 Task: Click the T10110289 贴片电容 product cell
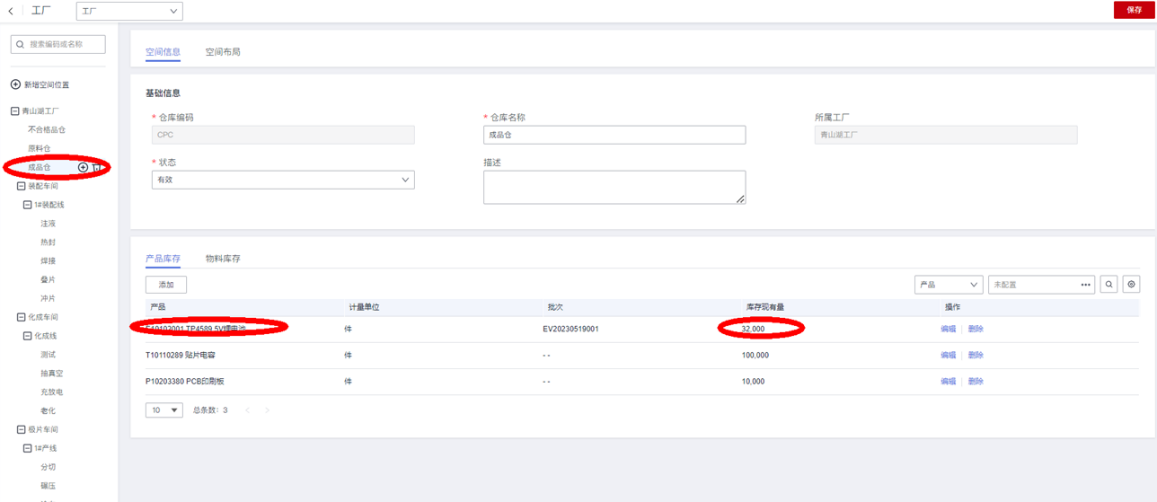[181, 355]
